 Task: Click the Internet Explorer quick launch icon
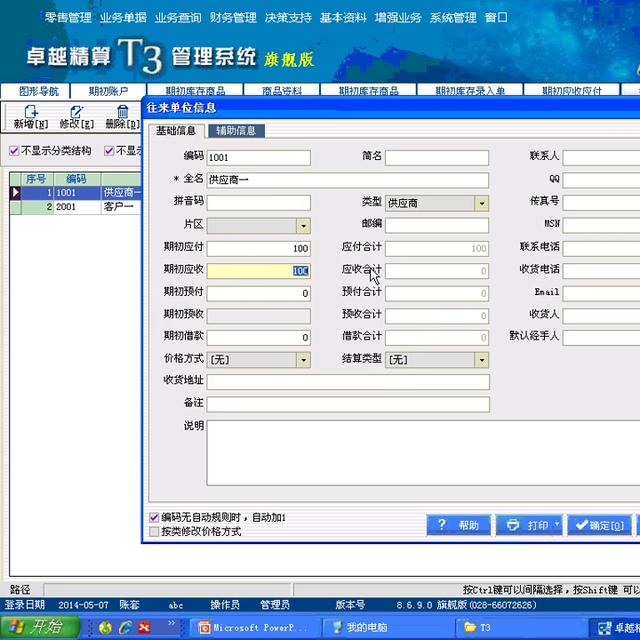click(x=125, y=627)
